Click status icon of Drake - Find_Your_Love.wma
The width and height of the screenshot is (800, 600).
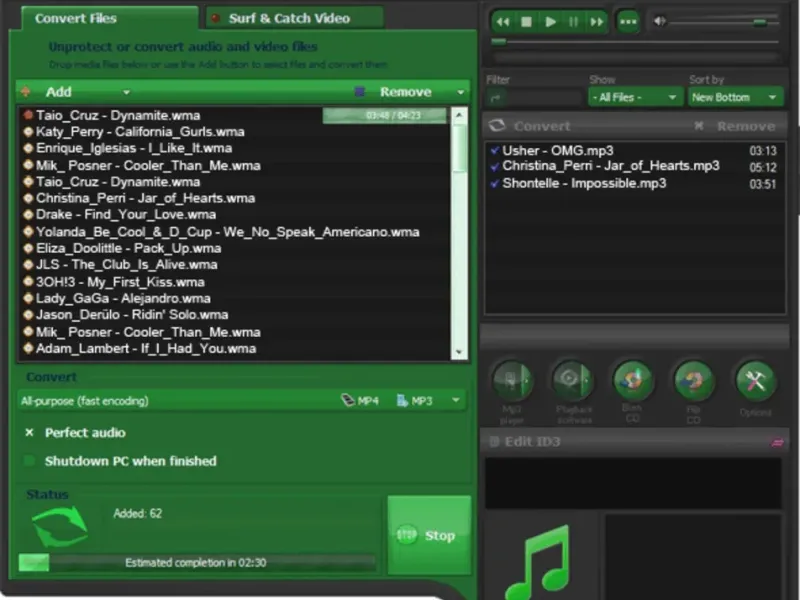29,214
